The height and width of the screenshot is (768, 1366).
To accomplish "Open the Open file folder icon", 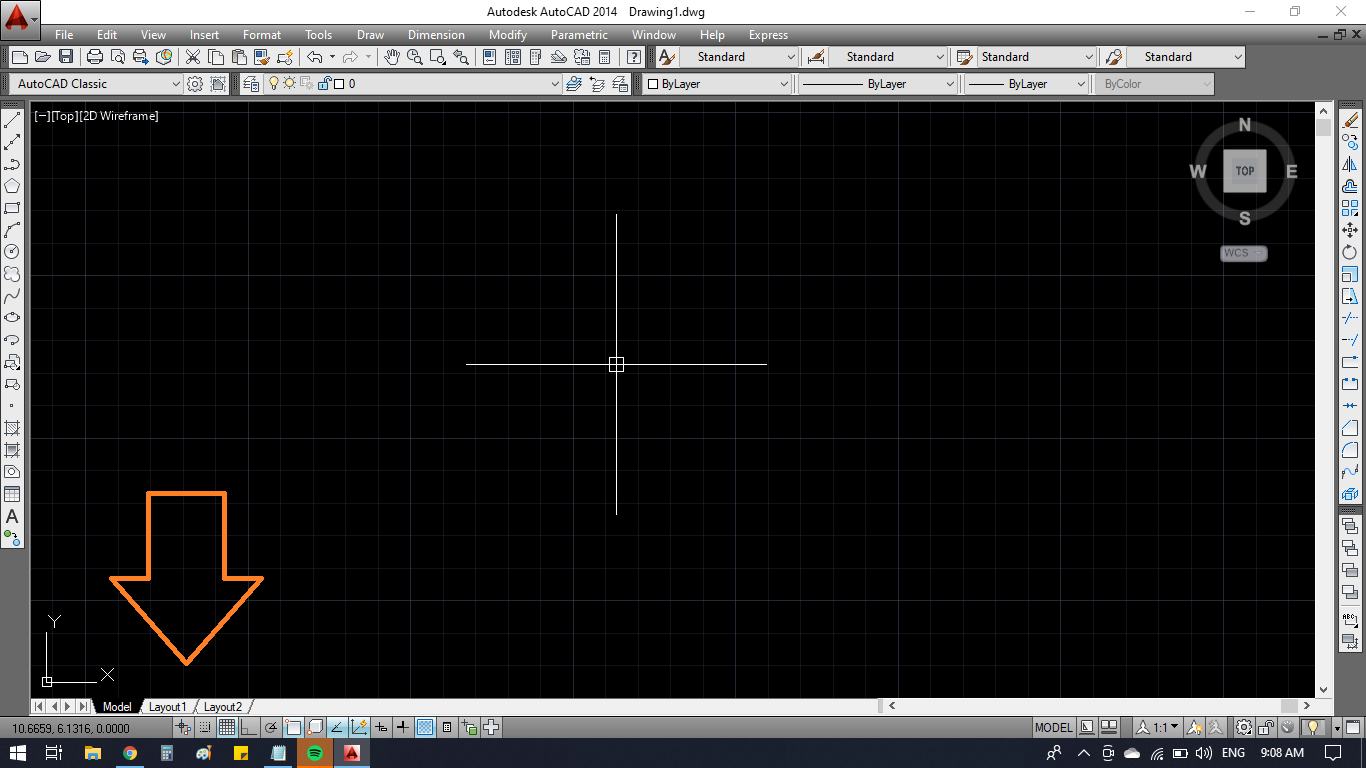I will click(x=43, y=57).
